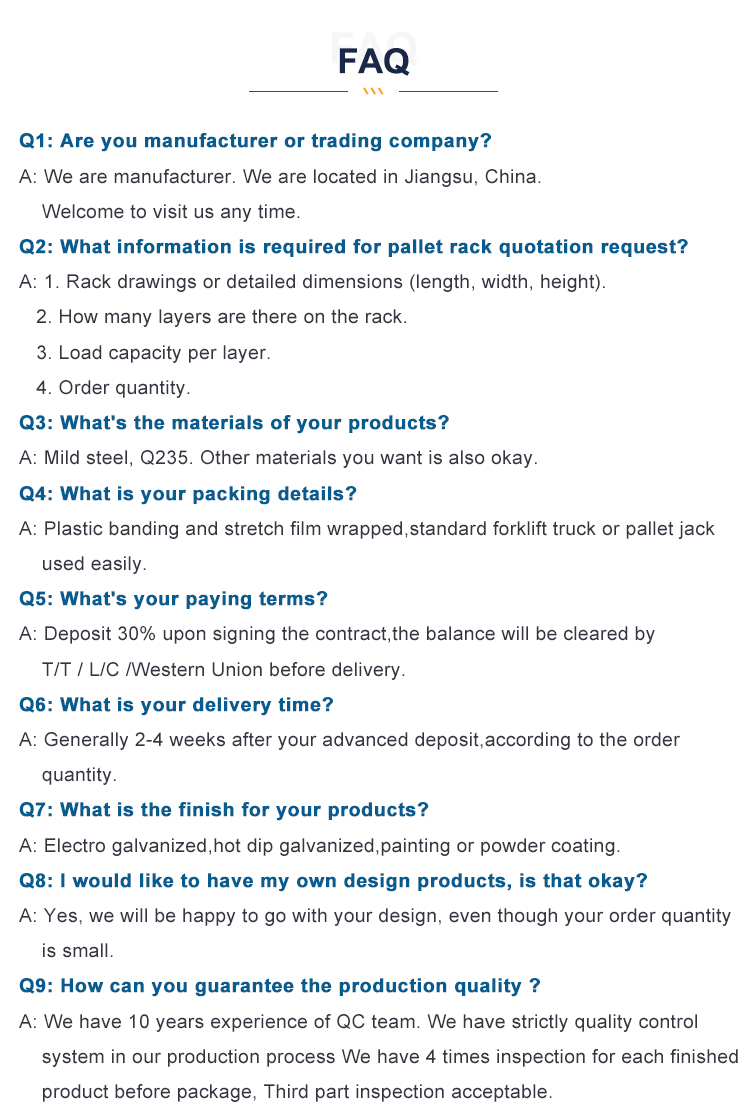Click the 'Order quantity' list item
Viewport: 750px width, 1113px height.
point(113,388)
